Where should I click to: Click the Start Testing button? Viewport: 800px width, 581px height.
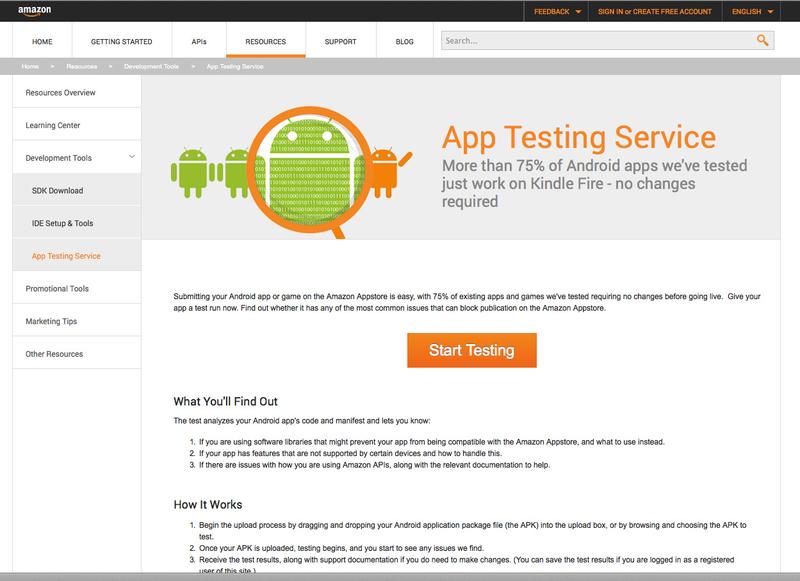[x=471, y=350]
